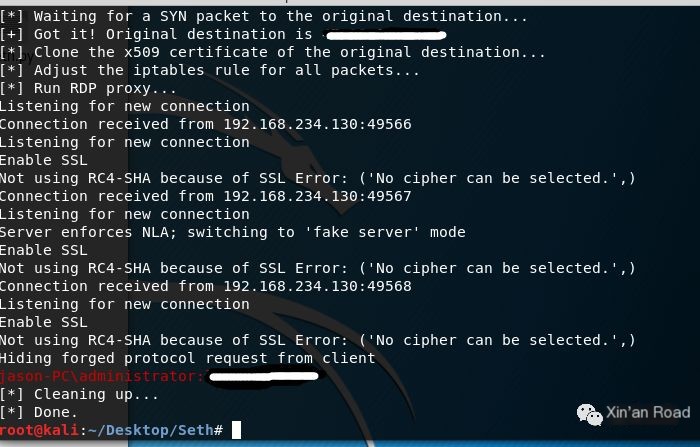
Task: Click the redacted password after administrator
Action: (264, 376)
